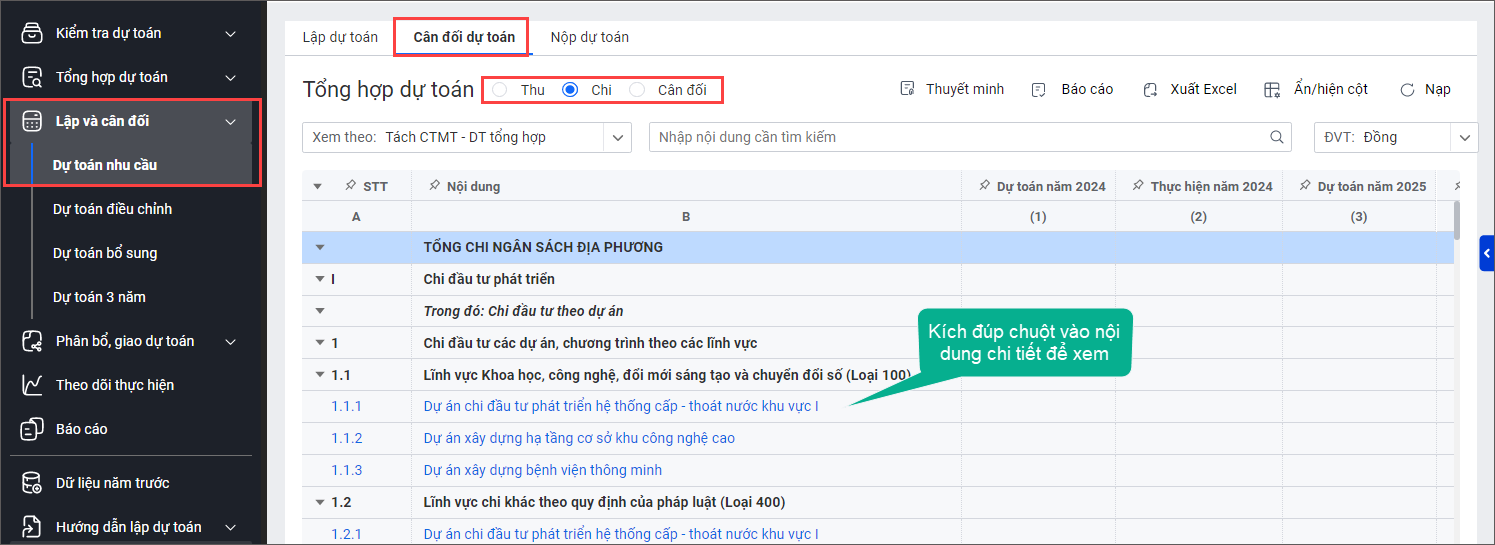Click the Báo cáo toolbar icon
The height and width of the screenshot is (545, 1495).
pyautogui.click(x=1039, y=89)
